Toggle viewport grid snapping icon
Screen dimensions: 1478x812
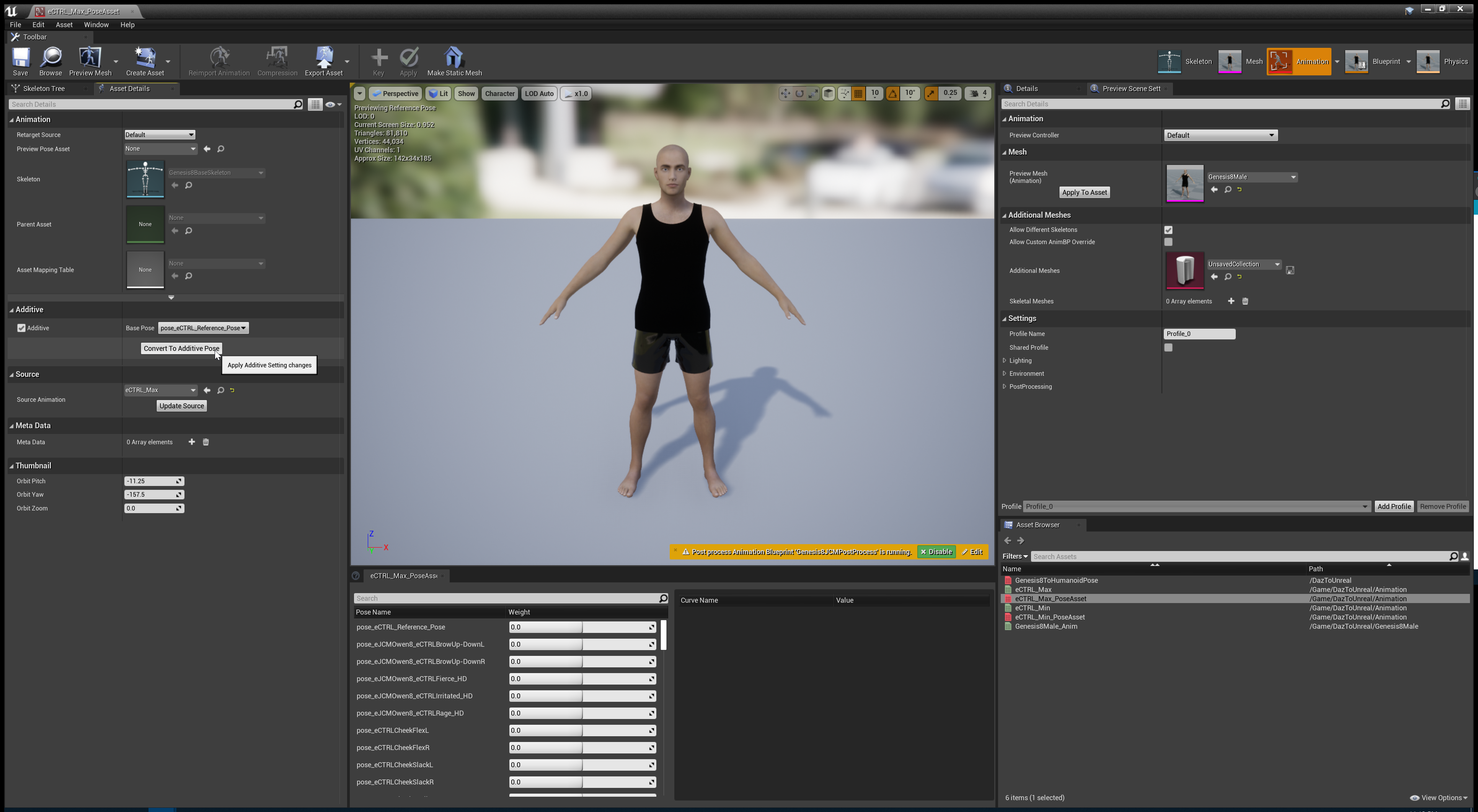[858, 93]
